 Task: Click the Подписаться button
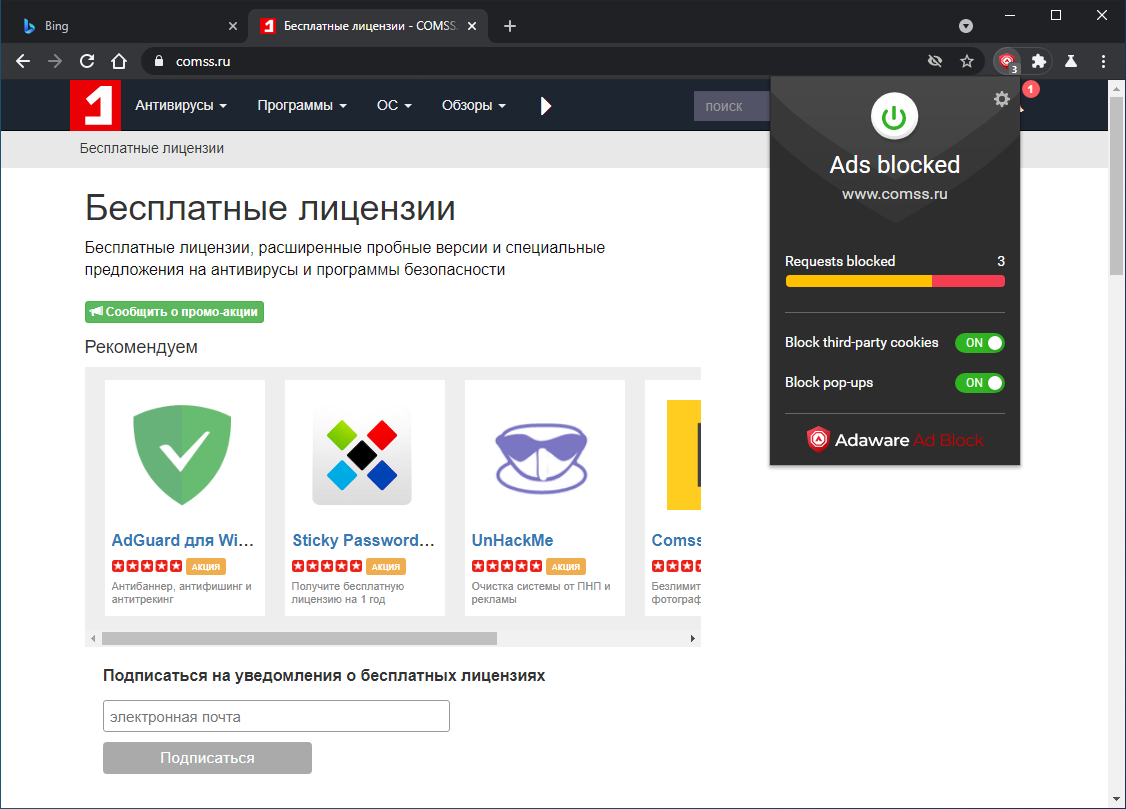tap(207, 758)
